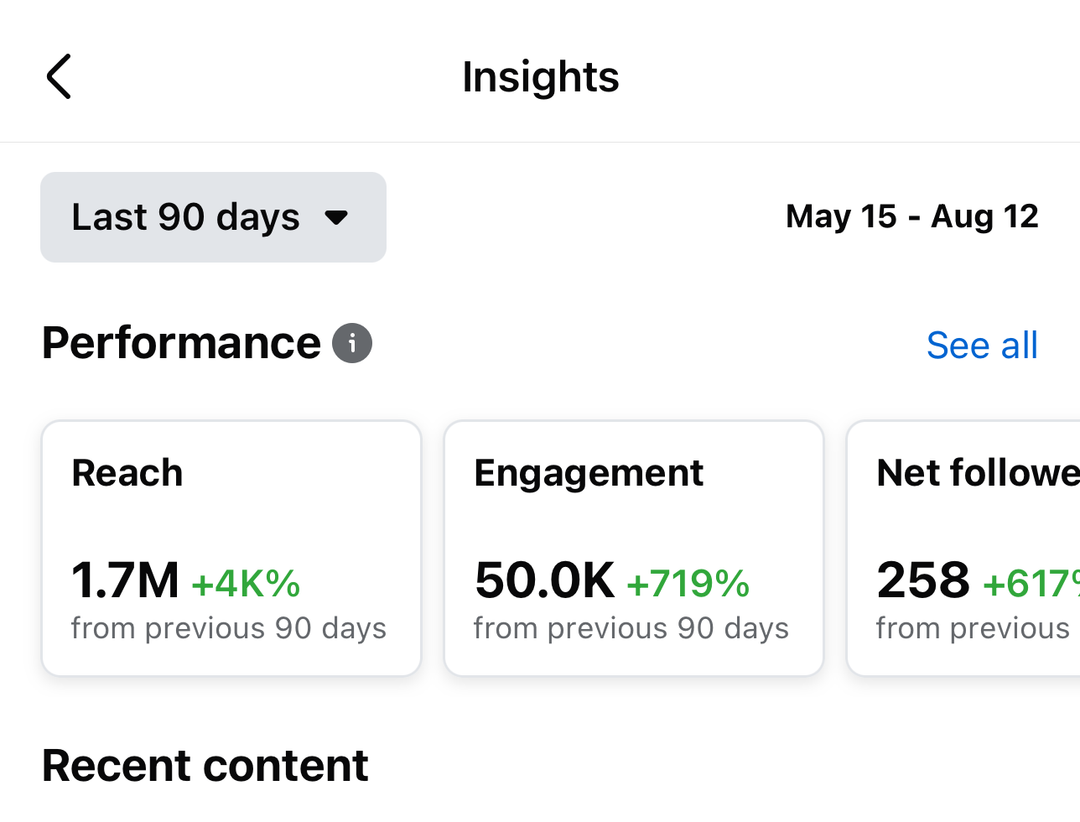Image resolution: width=1080 pixels, height=822 pixels.
Task: Click the +719% engagement change indicator
Action: point(688,584)
